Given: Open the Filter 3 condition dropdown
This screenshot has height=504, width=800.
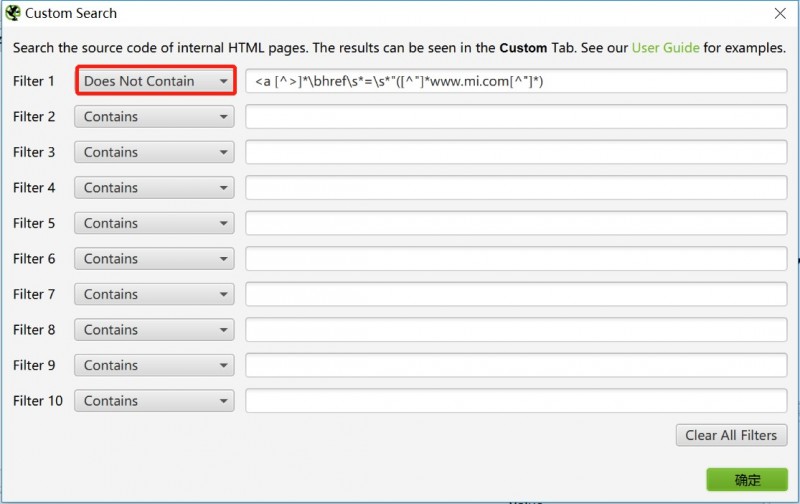Looking at the screenshot, I should coord(154,152).
